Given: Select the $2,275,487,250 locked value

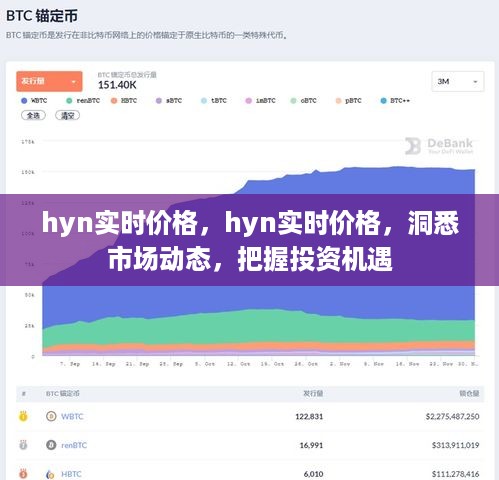Looking at the screenshot, I should [x=452, y=416].
